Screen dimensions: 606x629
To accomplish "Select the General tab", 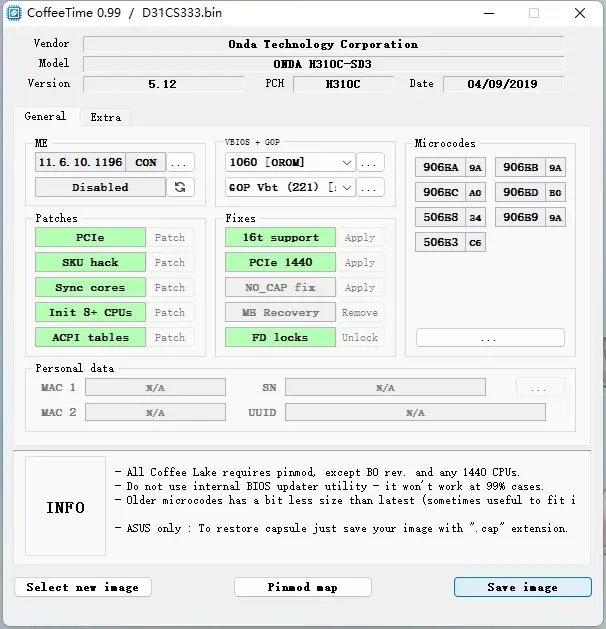I will coord(45,116).
